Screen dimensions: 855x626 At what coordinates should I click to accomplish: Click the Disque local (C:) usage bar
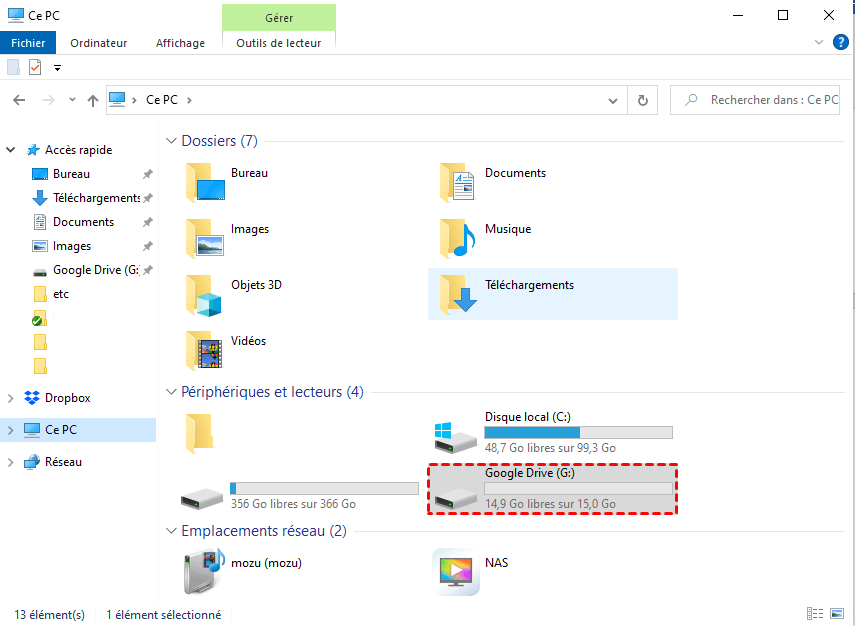pyautogui.click(x=579, y=432)
